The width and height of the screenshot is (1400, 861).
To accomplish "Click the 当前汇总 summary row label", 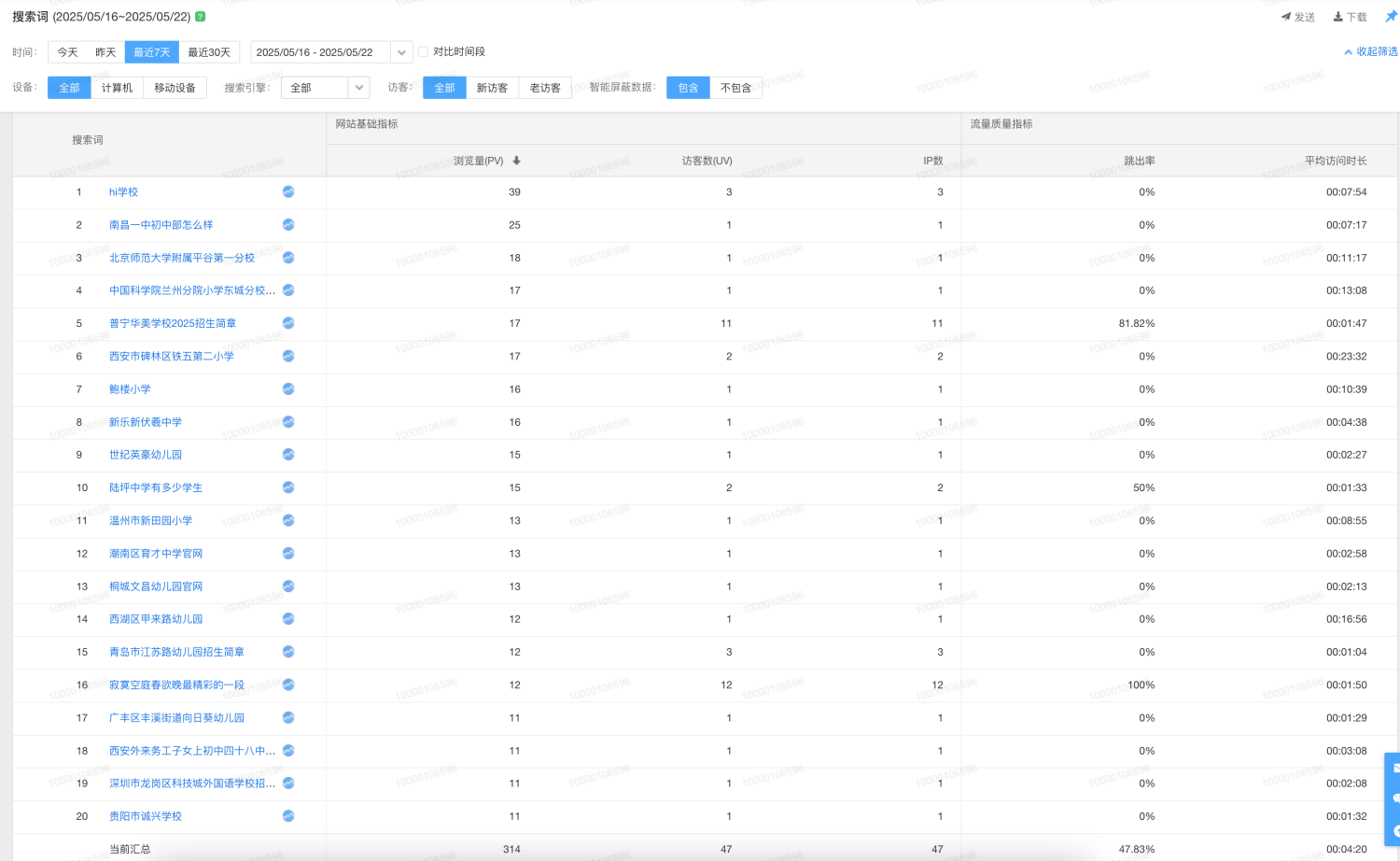I will 130,849.
